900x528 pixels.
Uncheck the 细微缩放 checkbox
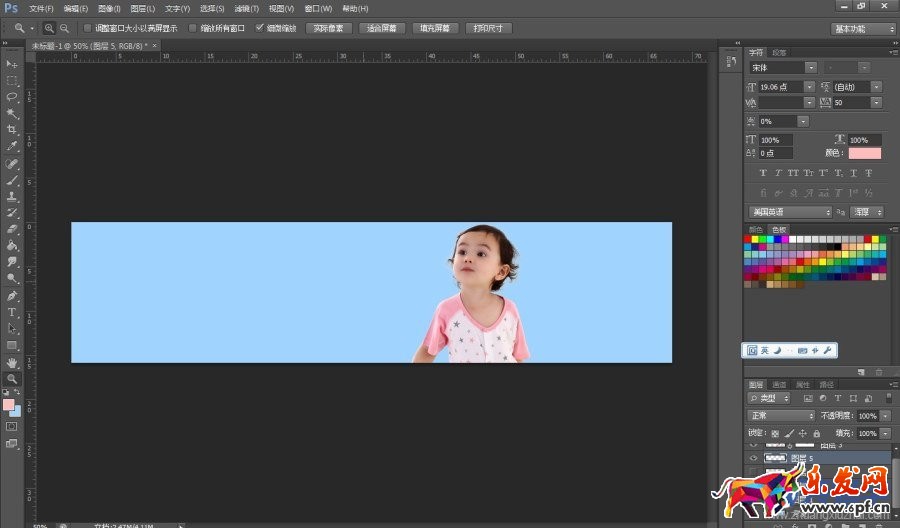(x=260, y=28)
